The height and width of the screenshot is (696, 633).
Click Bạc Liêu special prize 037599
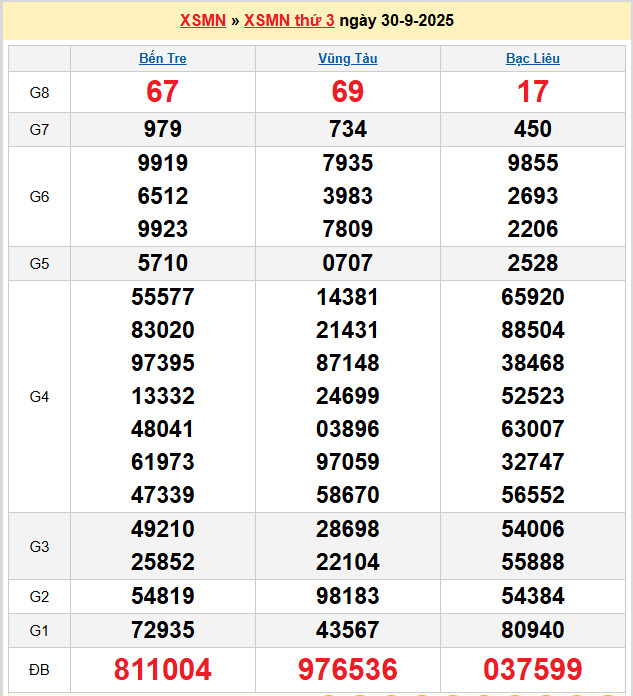click(532, 669)
